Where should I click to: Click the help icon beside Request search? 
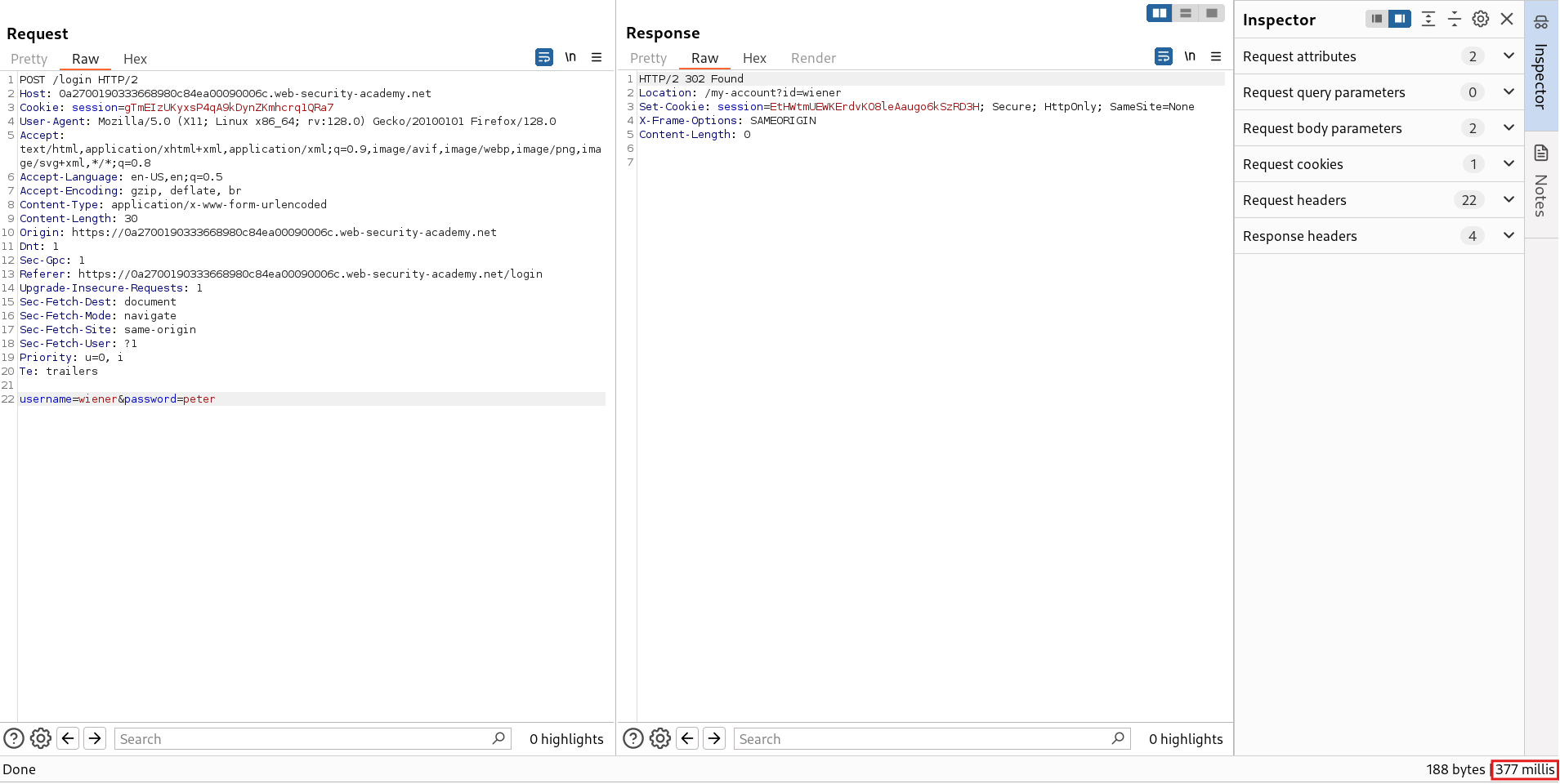pyautogui.click(x=13, y=738)
